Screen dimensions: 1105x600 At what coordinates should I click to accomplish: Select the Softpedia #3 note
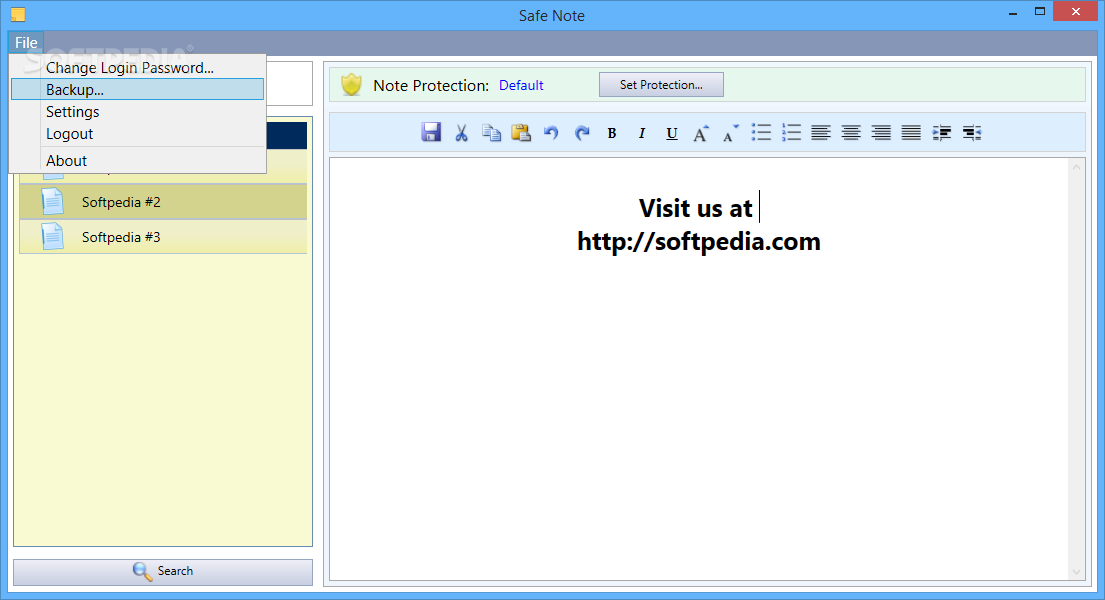click(163, 236)
